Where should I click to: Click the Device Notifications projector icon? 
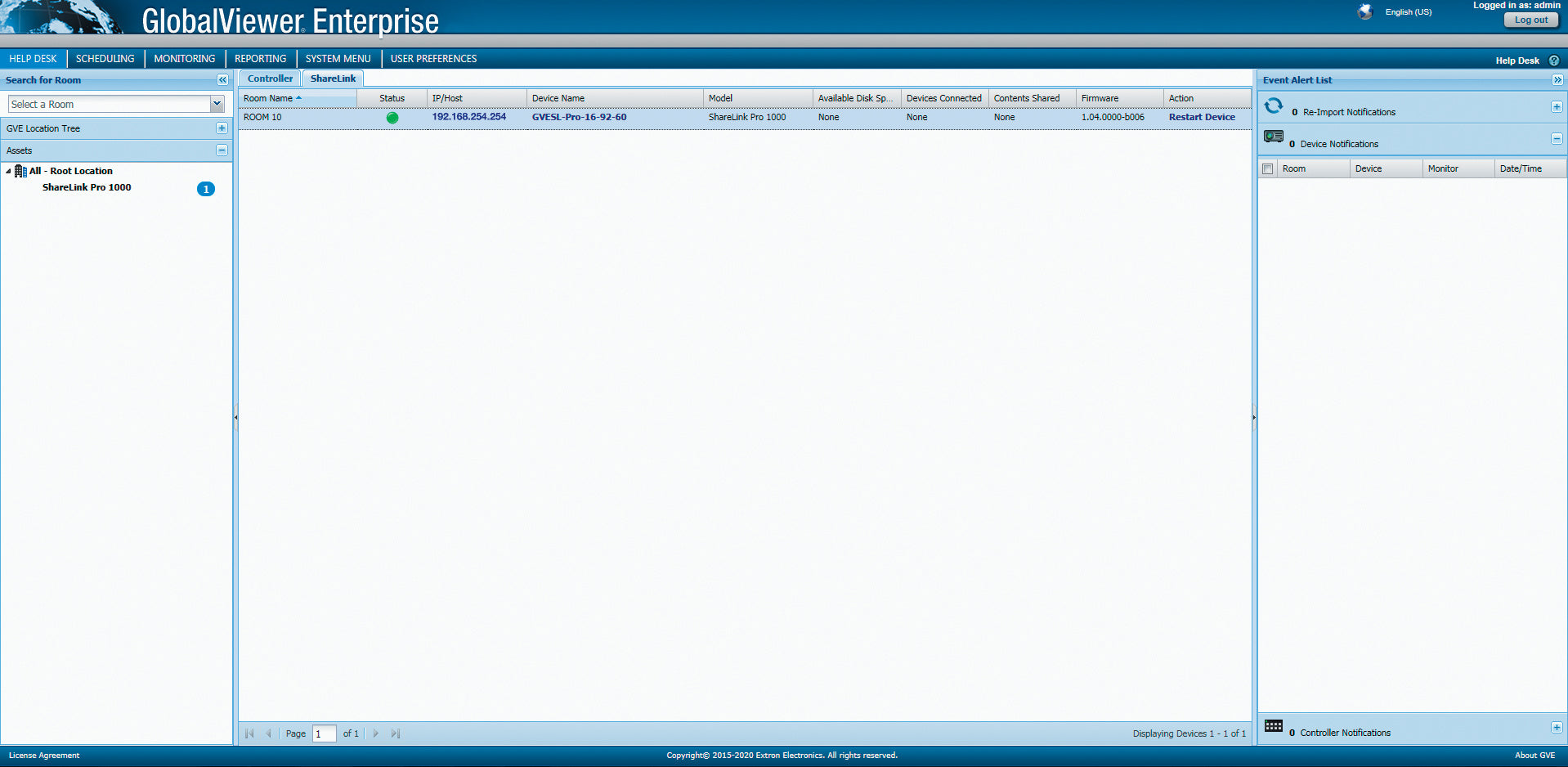1274,137
